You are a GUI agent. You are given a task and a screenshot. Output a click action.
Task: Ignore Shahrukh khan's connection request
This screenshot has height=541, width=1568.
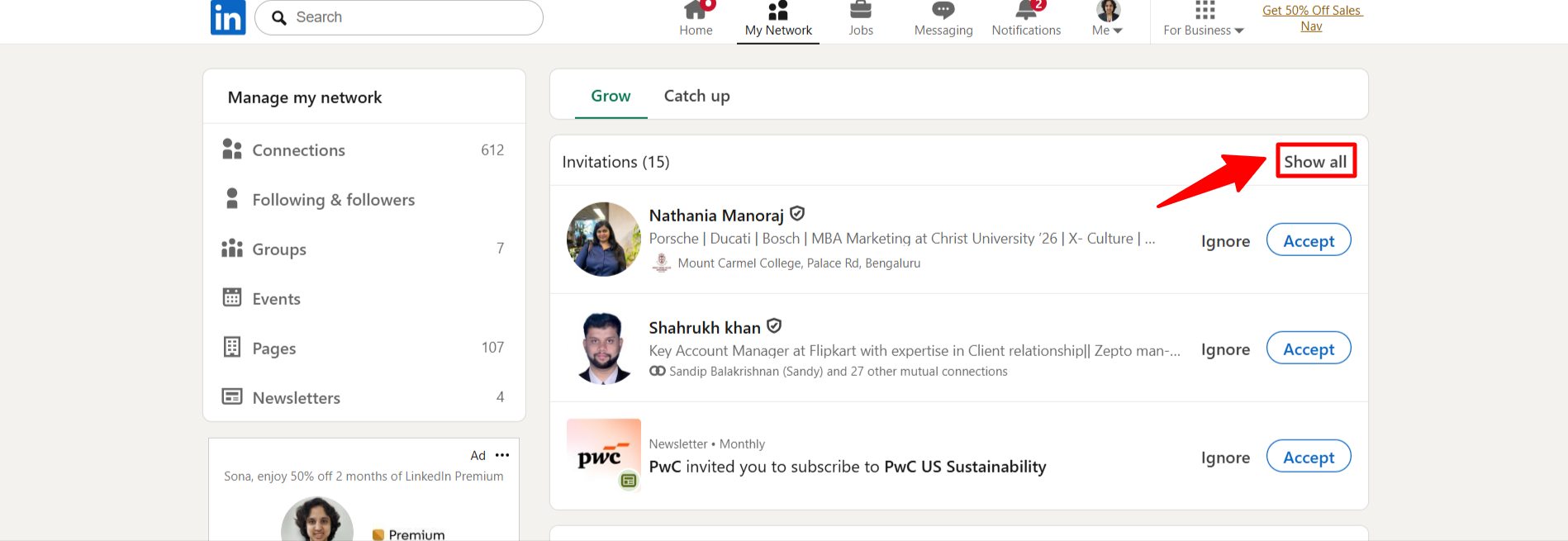[1225, 349]
